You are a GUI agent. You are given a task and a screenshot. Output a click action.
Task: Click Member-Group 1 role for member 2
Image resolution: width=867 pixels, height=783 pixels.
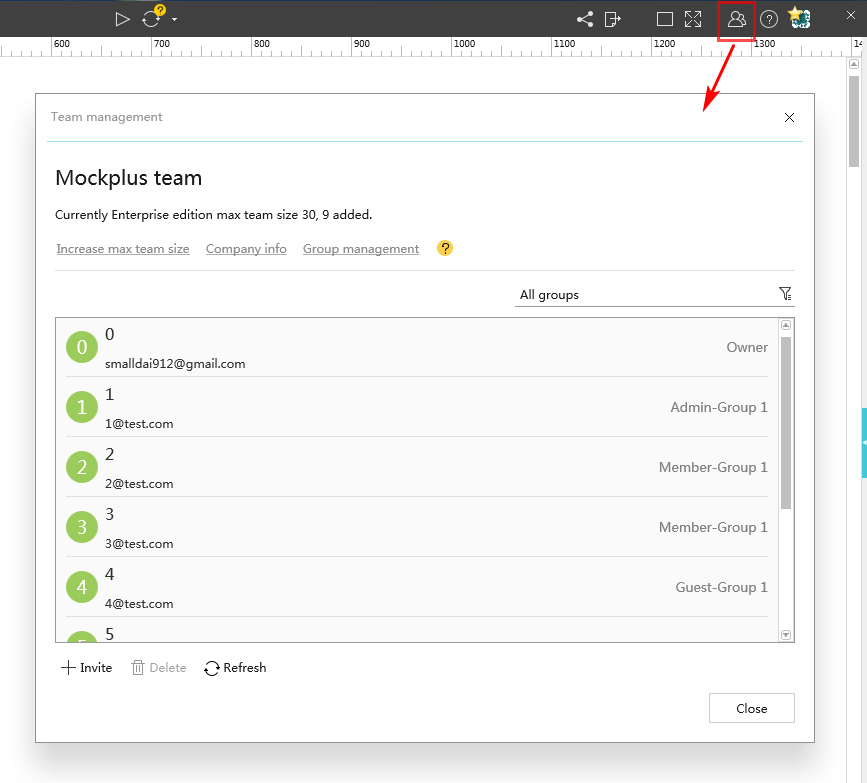coord(713,467)
